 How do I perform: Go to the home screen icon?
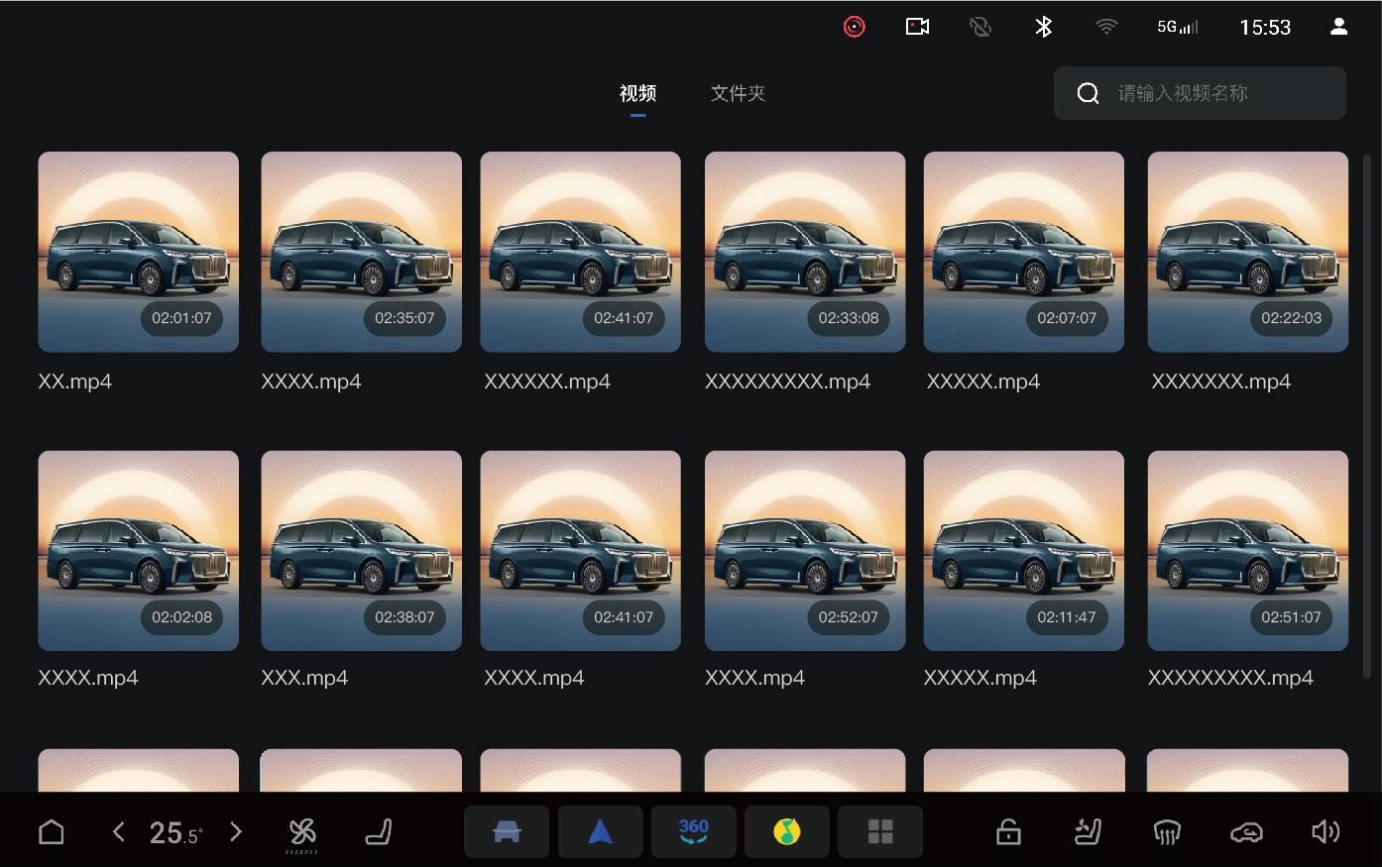52,831
